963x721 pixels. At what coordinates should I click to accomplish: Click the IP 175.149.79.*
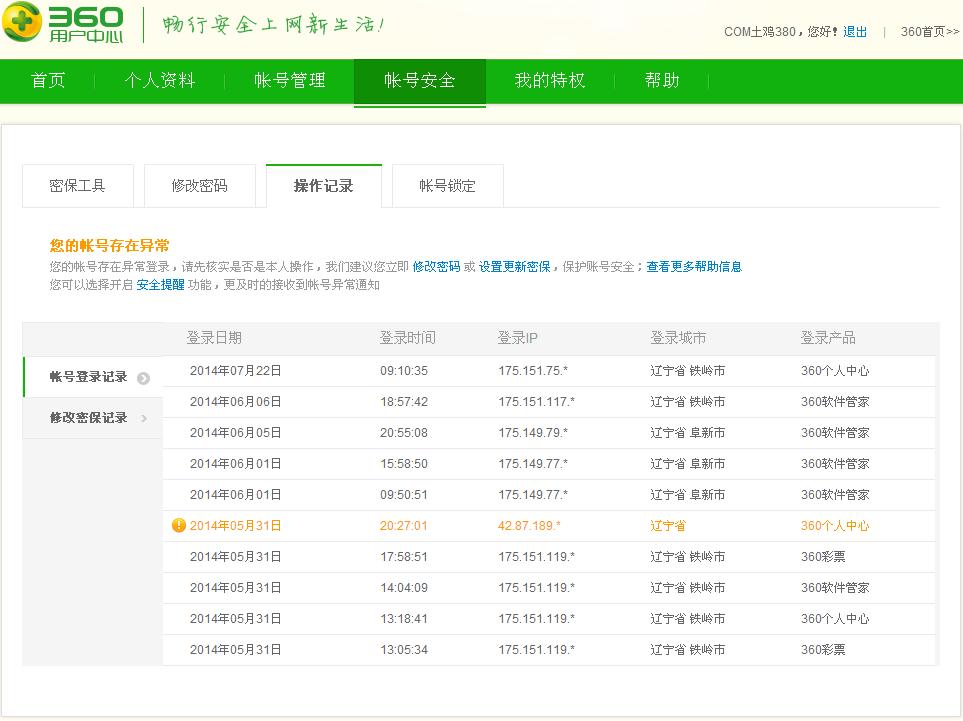[x=532, y=433]
